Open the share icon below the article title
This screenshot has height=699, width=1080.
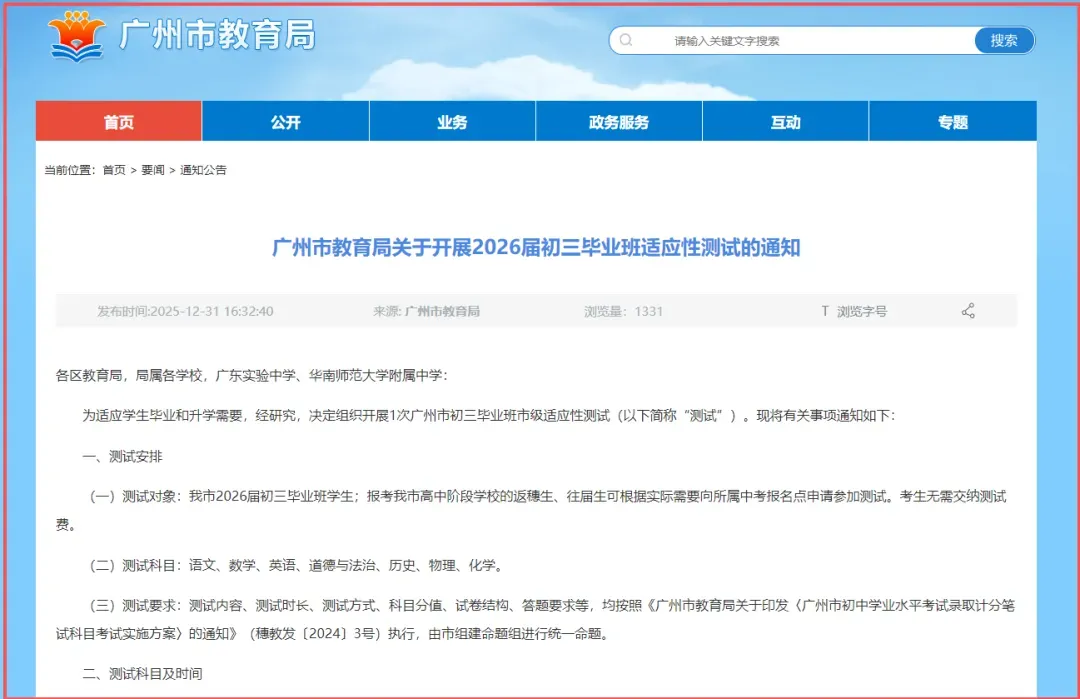(967, 310)
